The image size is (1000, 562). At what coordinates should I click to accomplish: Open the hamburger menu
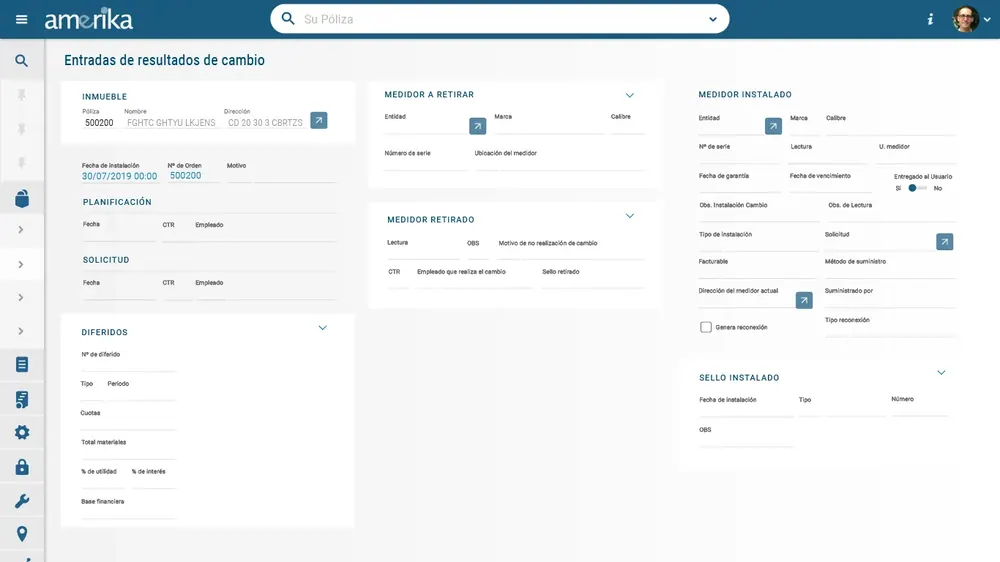coord(21,19)
